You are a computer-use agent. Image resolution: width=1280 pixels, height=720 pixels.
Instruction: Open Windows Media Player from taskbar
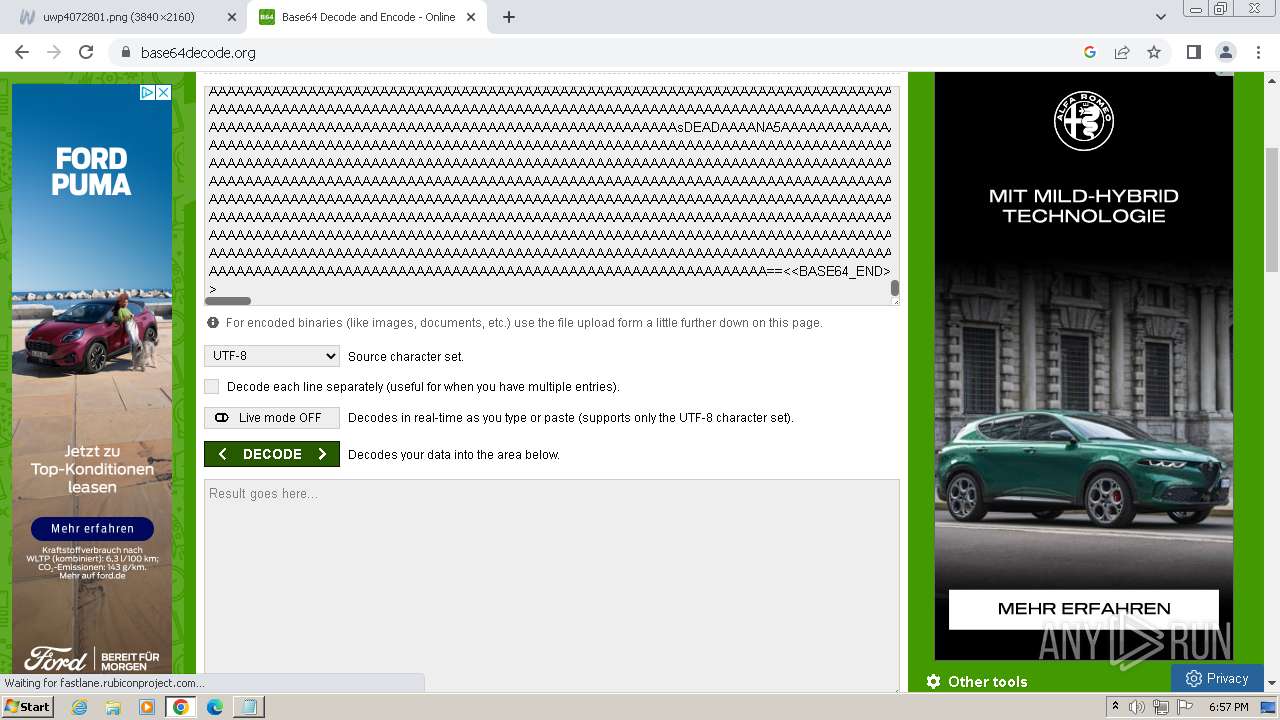147,707
